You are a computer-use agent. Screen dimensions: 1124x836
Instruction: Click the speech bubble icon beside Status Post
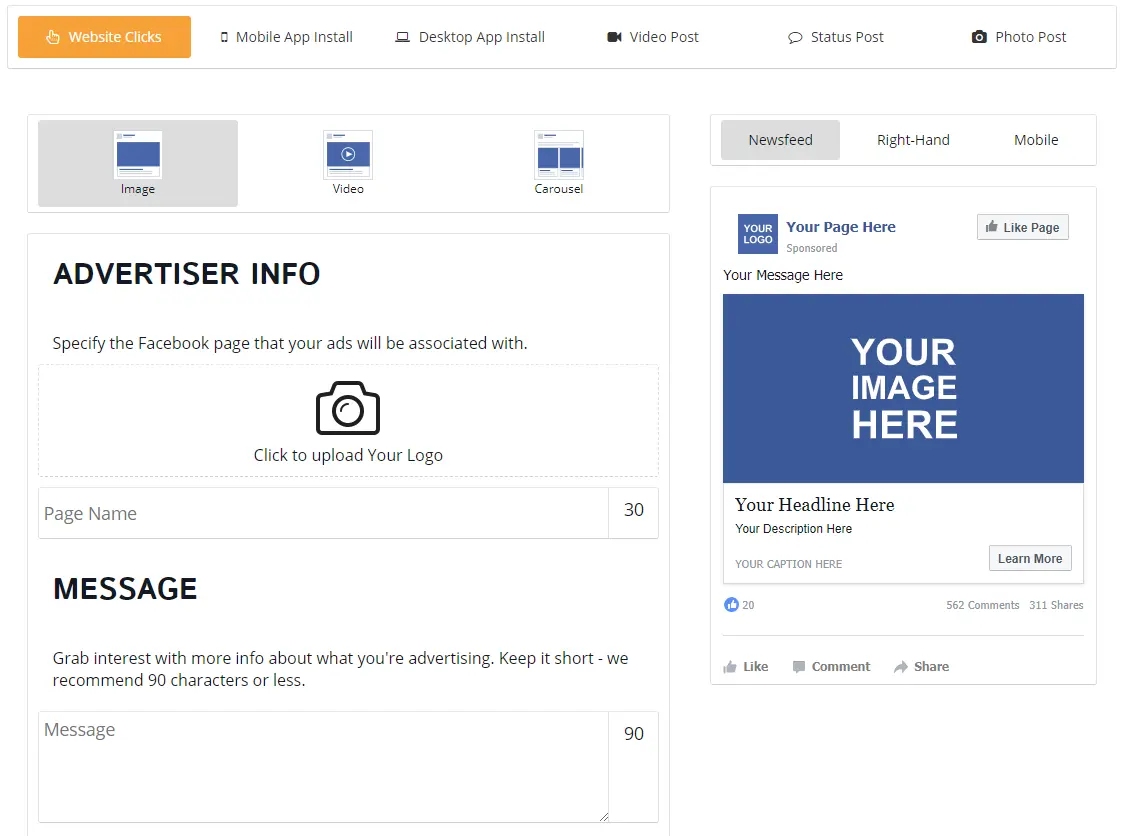(x=795, y=36)
